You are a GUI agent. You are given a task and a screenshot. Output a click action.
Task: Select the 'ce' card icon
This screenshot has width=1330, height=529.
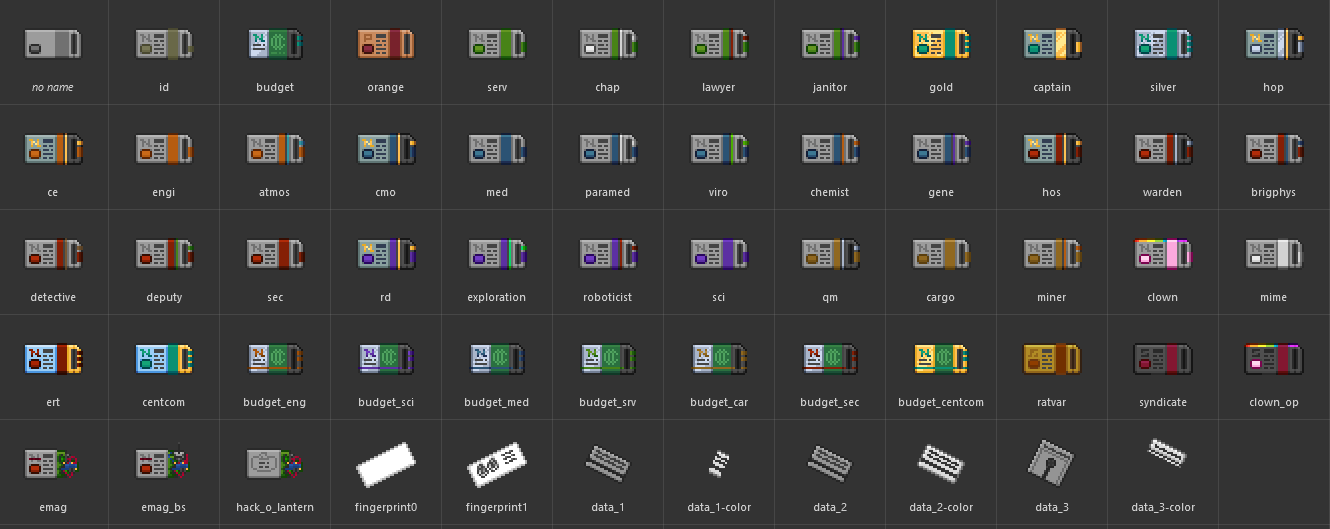(x=53, y=149)
